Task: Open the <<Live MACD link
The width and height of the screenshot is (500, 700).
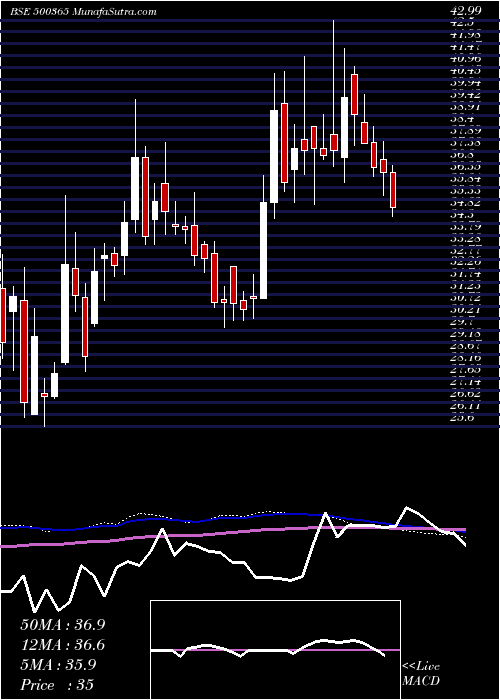Action: click(421, 673)
